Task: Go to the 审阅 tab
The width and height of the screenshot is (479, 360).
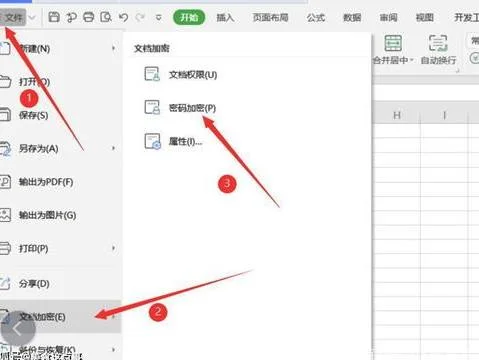Action: [388, 17]
